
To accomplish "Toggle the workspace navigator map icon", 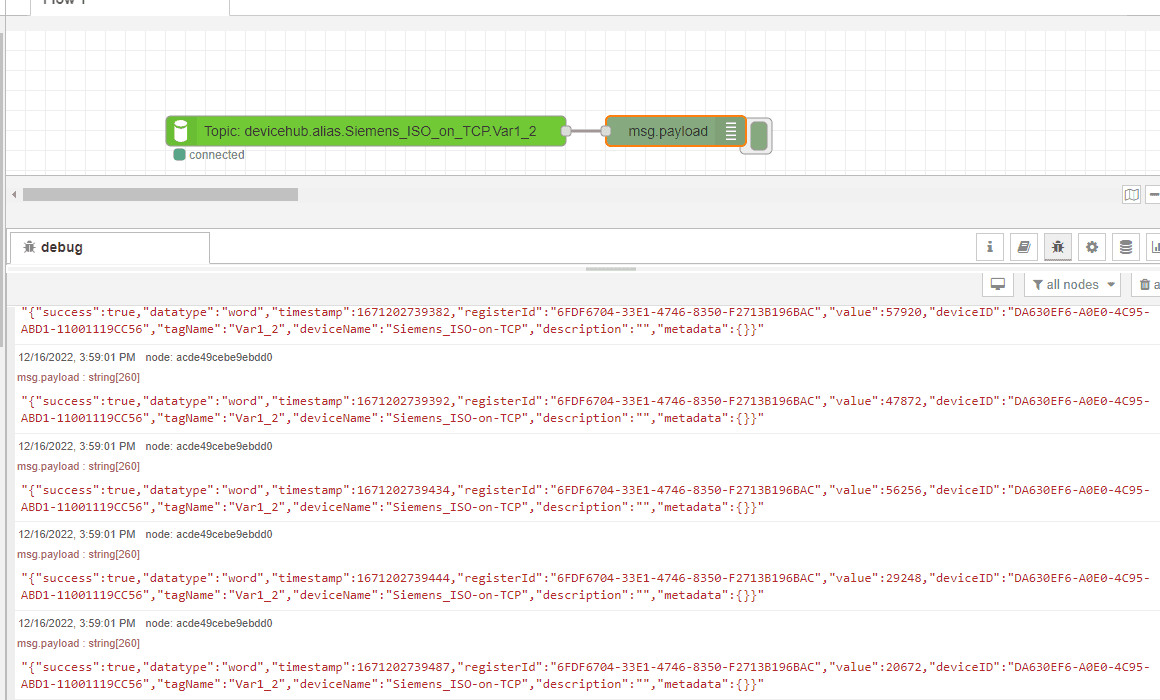I will [1131, 194].
